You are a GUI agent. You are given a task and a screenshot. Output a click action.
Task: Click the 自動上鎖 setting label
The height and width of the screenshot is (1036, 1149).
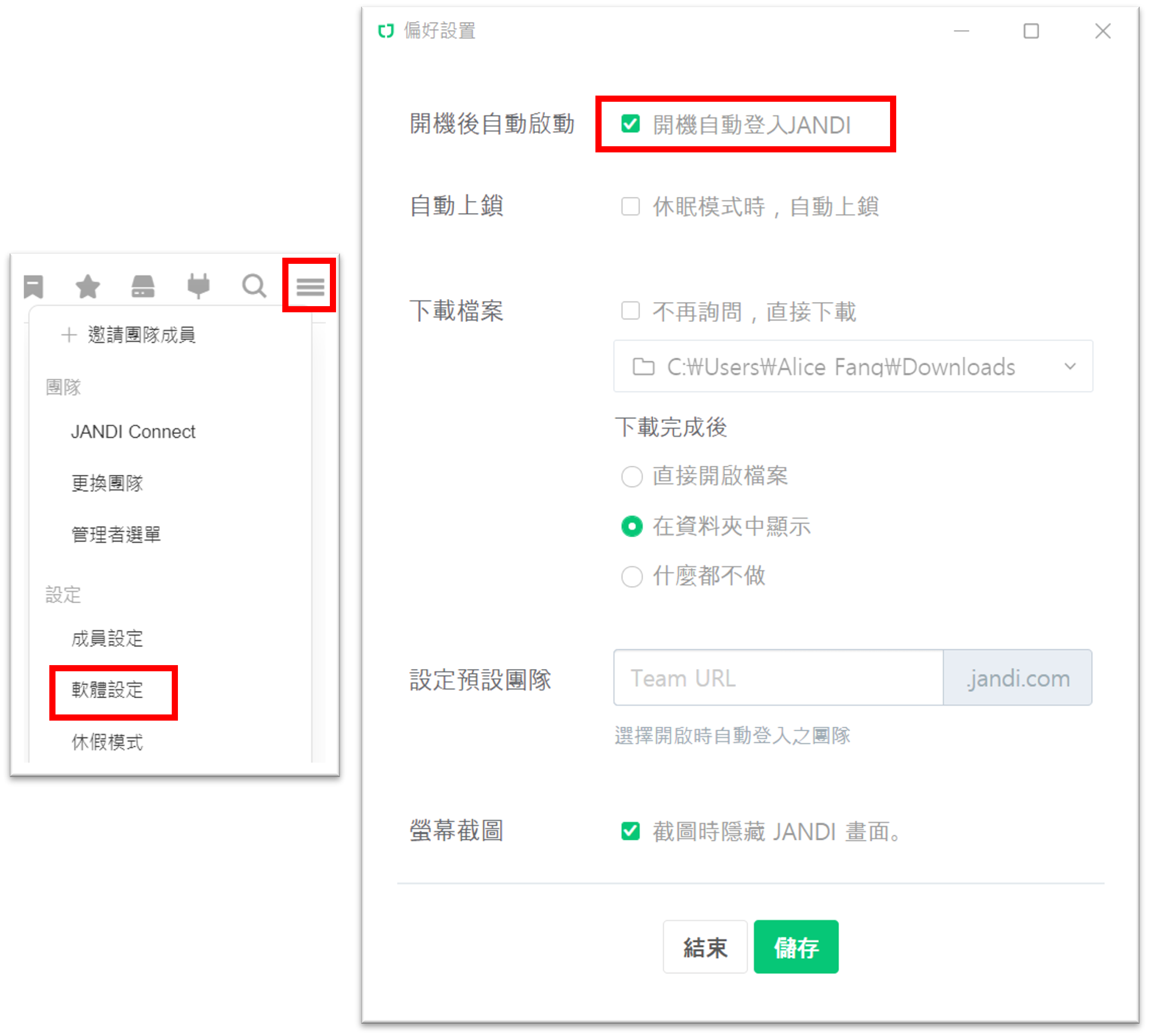(456, 206)
